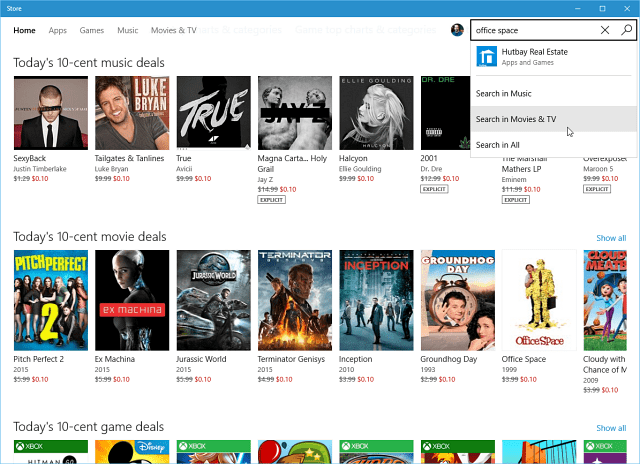Click Today's 10-cent movie deals heading
640x464 pixels.
point(89,237)
